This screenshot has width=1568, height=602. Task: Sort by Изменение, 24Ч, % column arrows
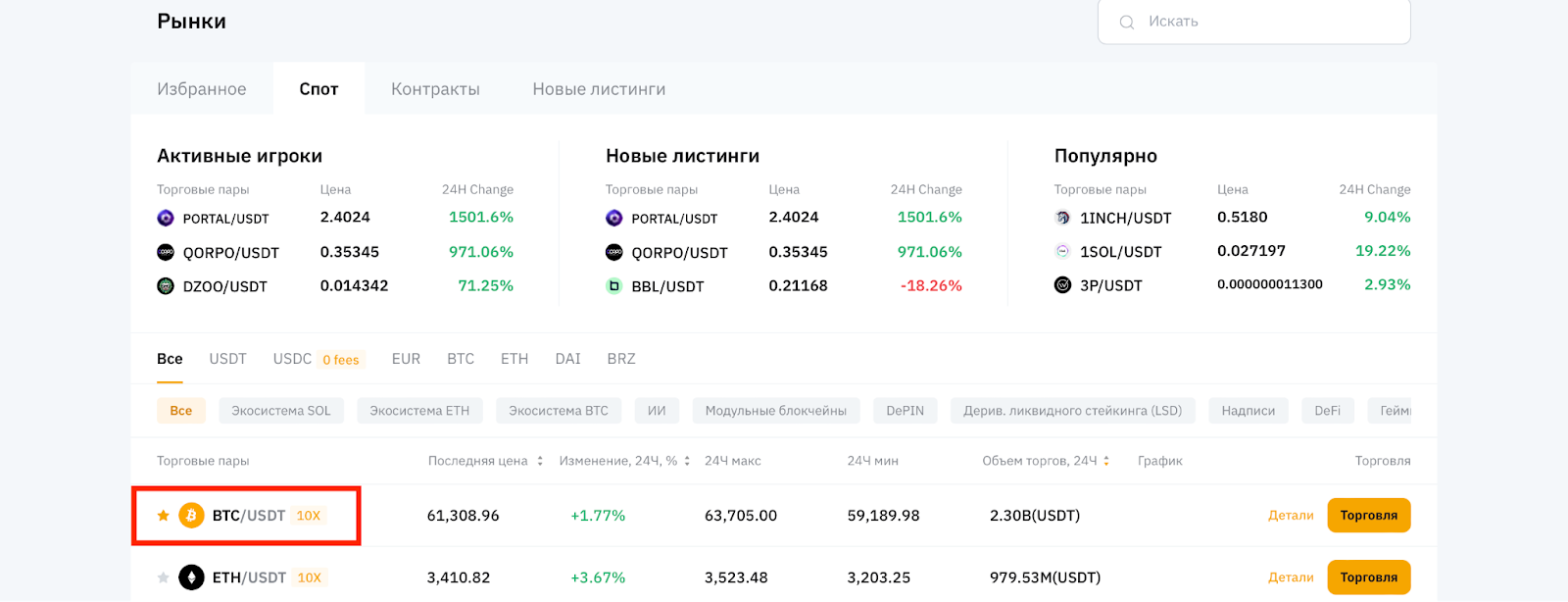point(687,461)
